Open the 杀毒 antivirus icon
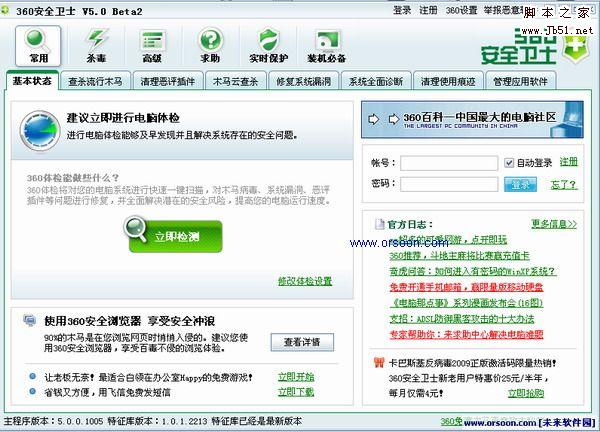 click(x=96, y=45)
